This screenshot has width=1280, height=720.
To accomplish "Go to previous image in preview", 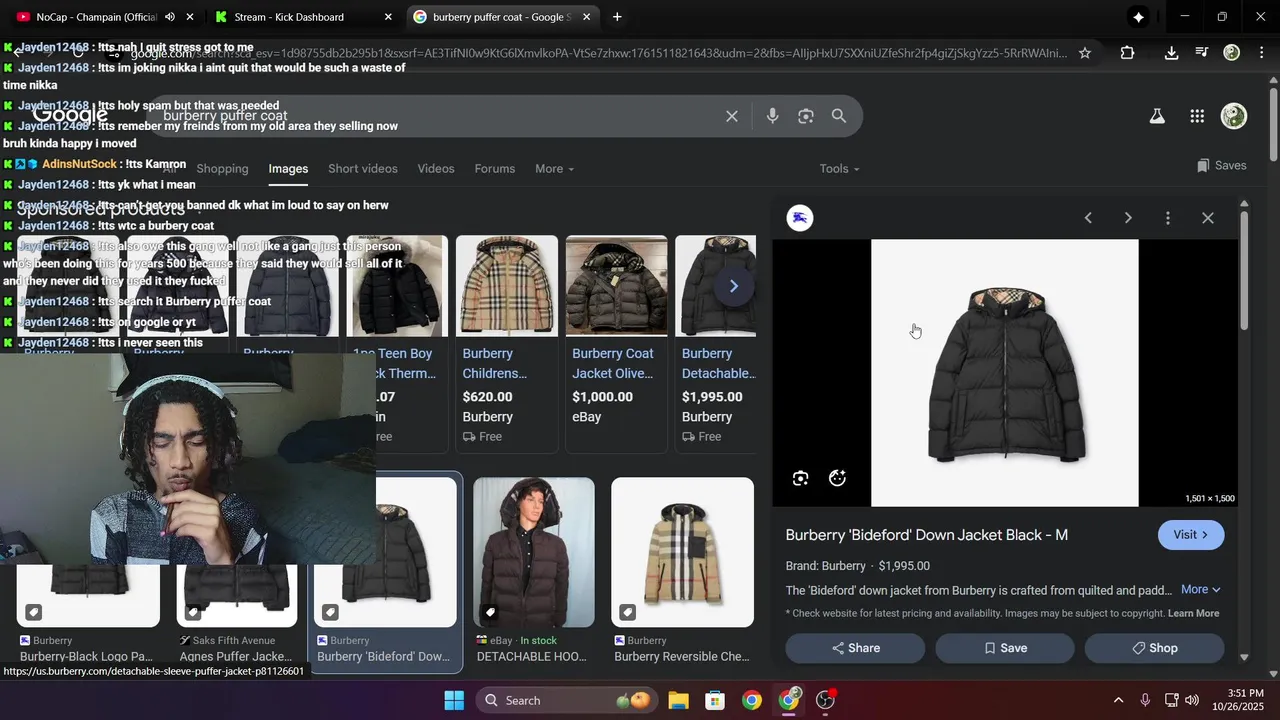I will [x=1088, y=218].
